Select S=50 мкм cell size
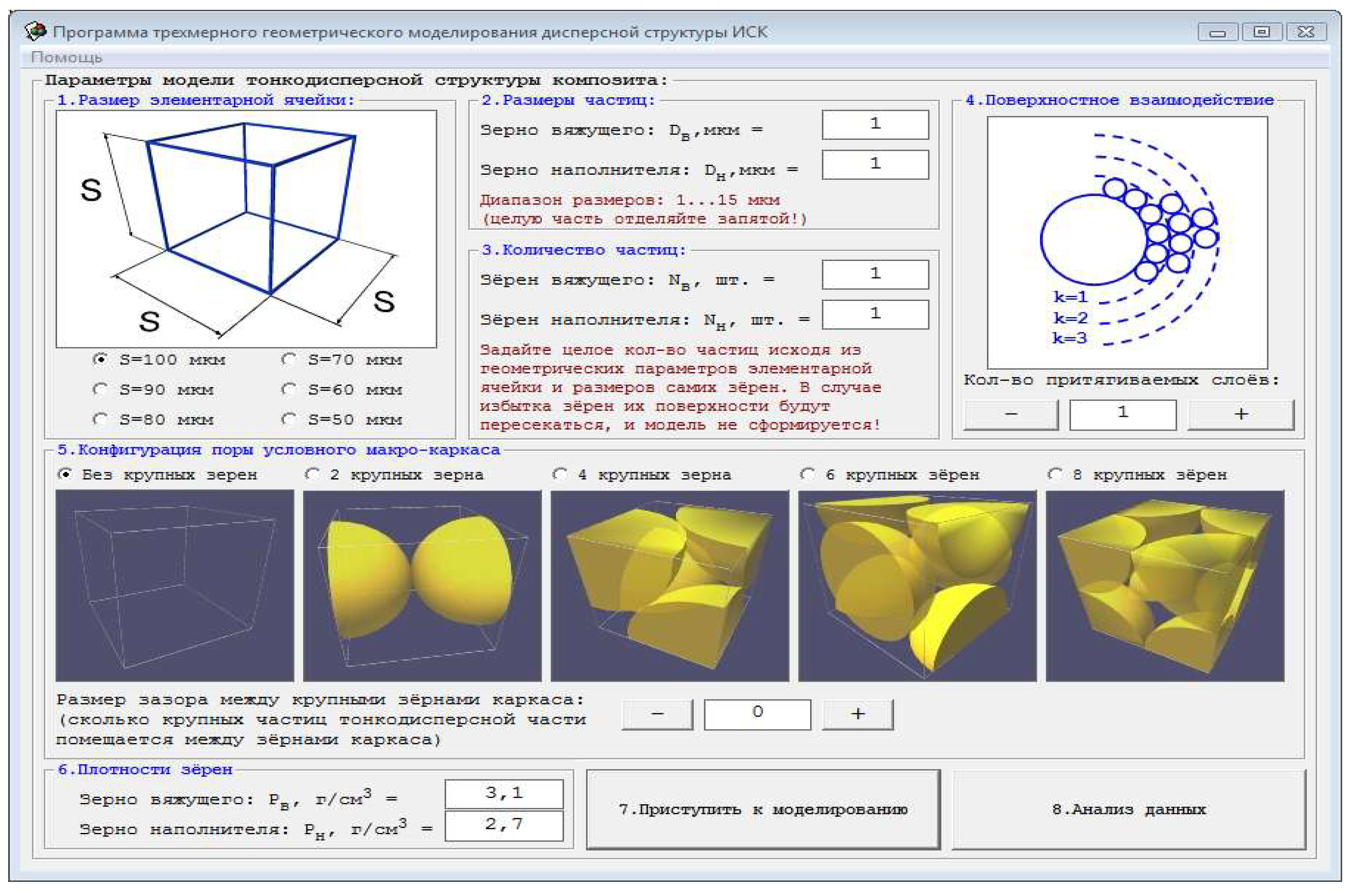The image size is (1352, 896). coord(342,419)
